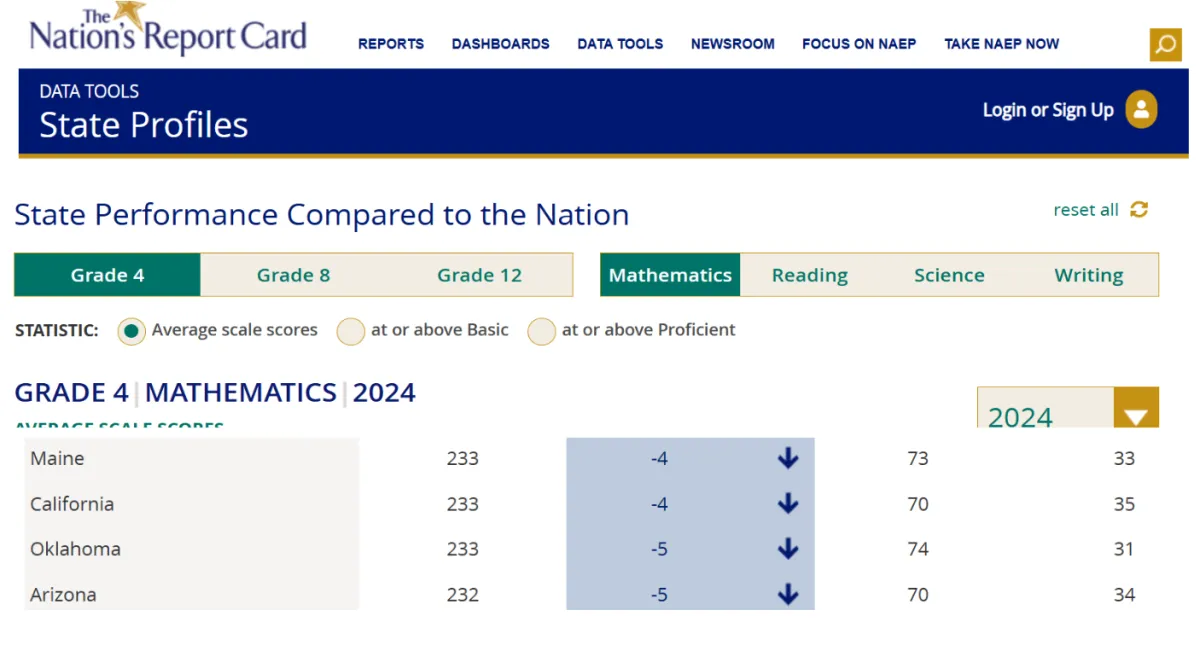This screenshot has height=645, width=1200.
Task: Select Average scale scores radio button
Action: point(131,331)
